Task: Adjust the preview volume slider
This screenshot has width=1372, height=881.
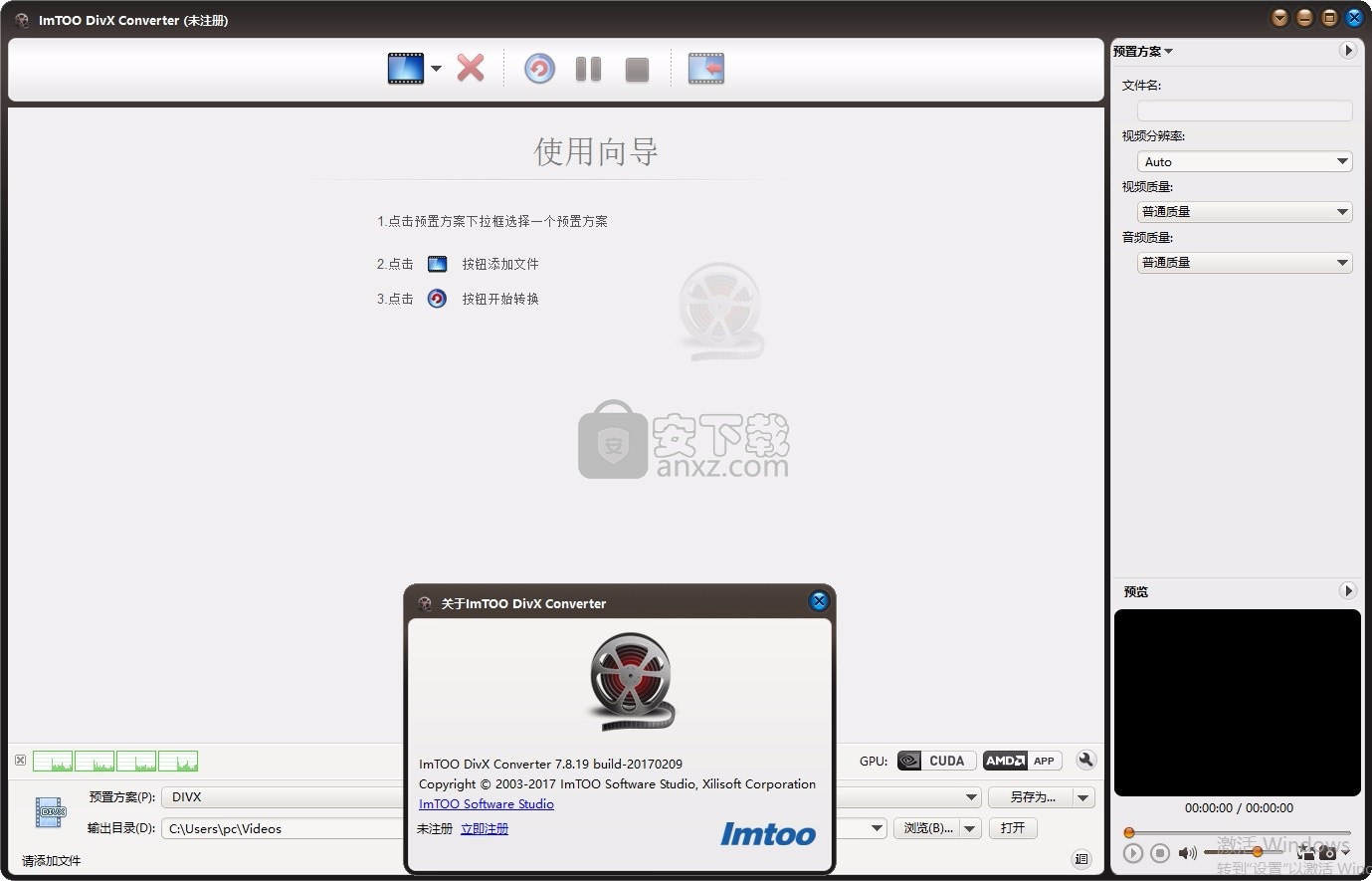Action: tap(1244, 852)
